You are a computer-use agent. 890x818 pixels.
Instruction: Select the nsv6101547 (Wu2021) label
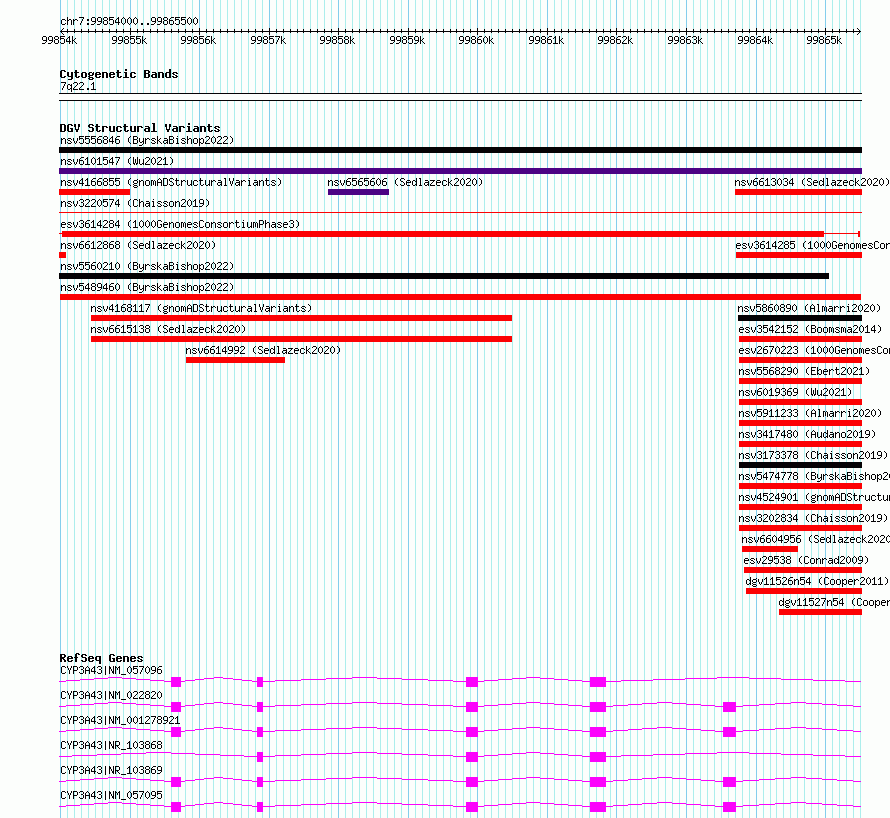pyautogui.click(x=117, y=161)
